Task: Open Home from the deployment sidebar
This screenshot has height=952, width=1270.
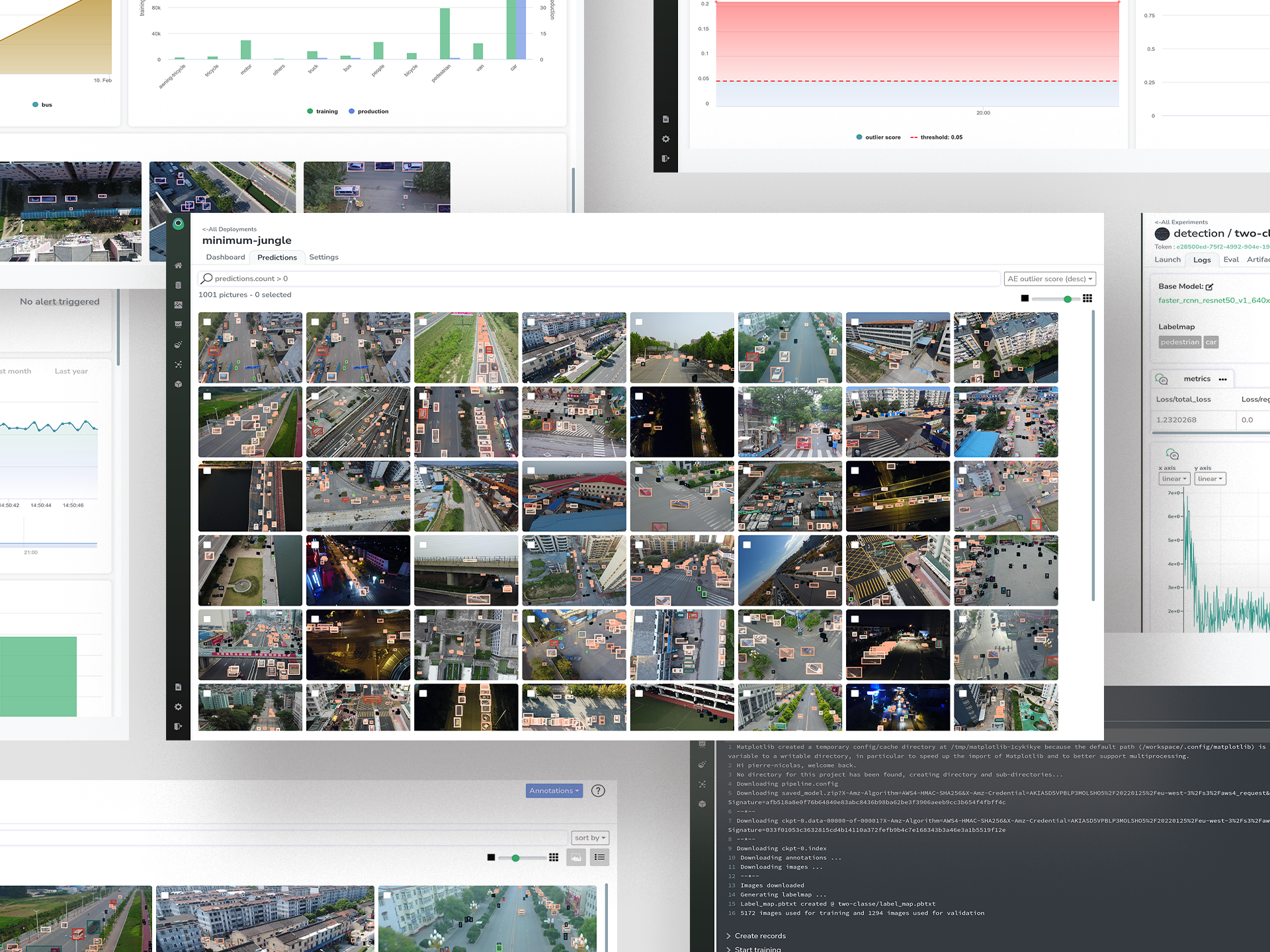Action: pyautogui.click(x=178, y=266)
